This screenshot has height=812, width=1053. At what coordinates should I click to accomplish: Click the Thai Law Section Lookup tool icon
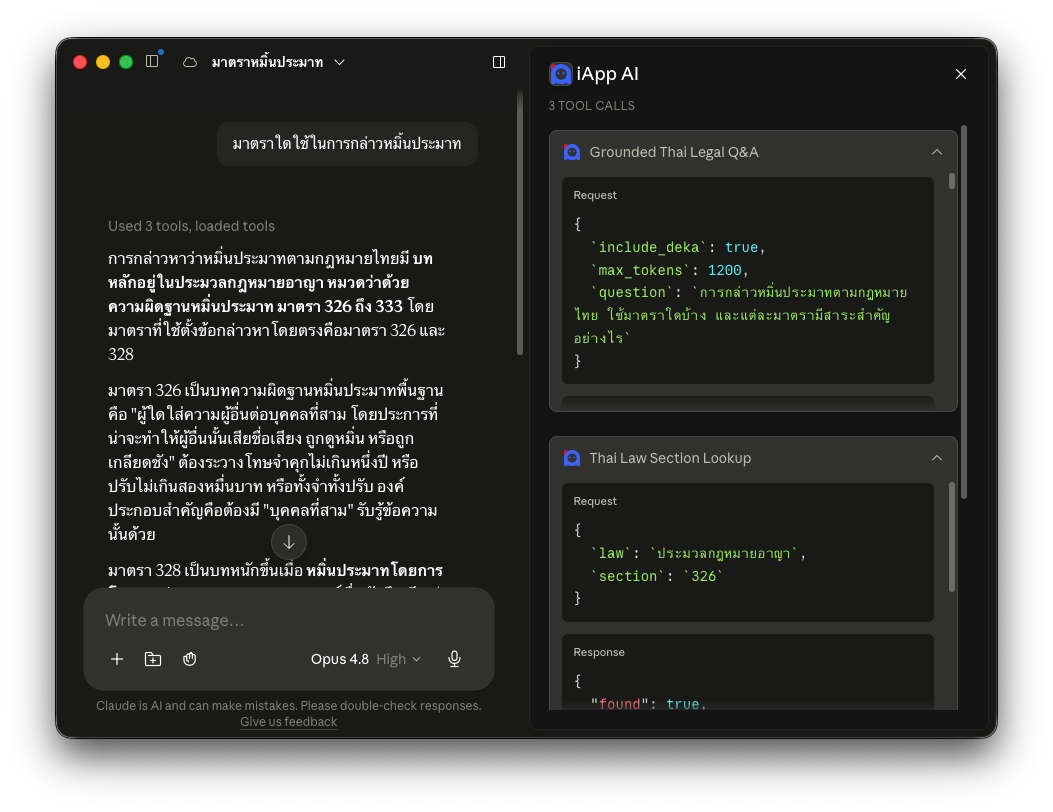[572, 458]
